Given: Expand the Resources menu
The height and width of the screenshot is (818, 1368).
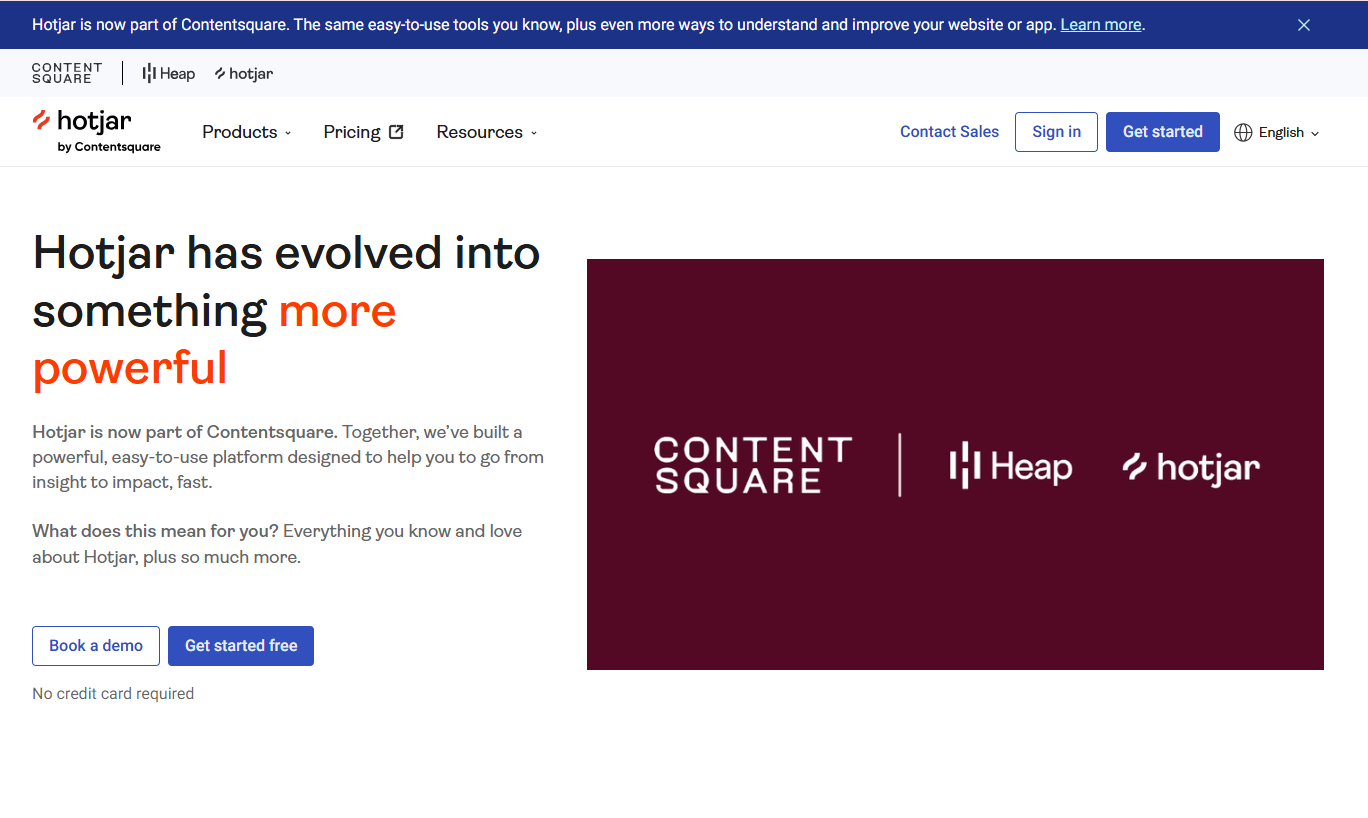Looking at the screenshot, I should 487,132.
